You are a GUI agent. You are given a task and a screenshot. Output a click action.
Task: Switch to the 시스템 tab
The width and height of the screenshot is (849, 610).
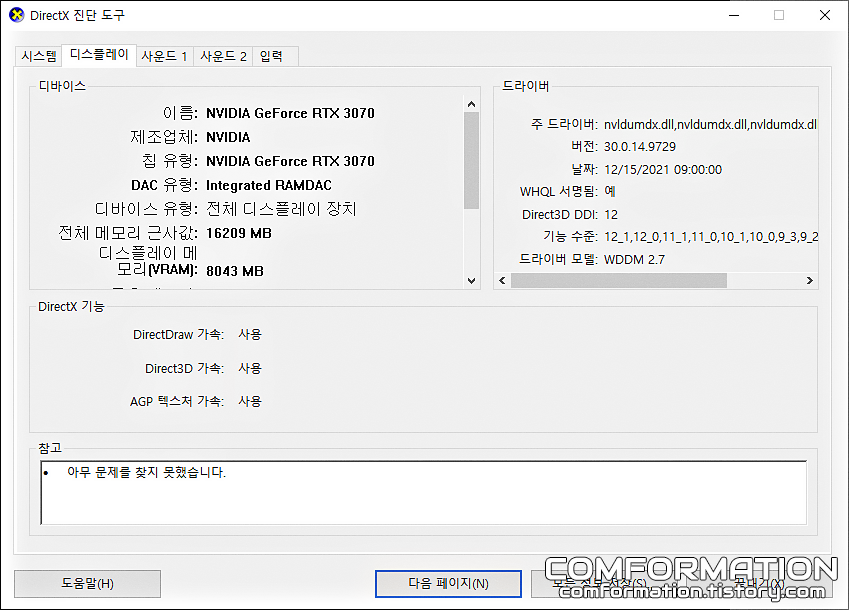pyautogui.click(x=38, y=56)
